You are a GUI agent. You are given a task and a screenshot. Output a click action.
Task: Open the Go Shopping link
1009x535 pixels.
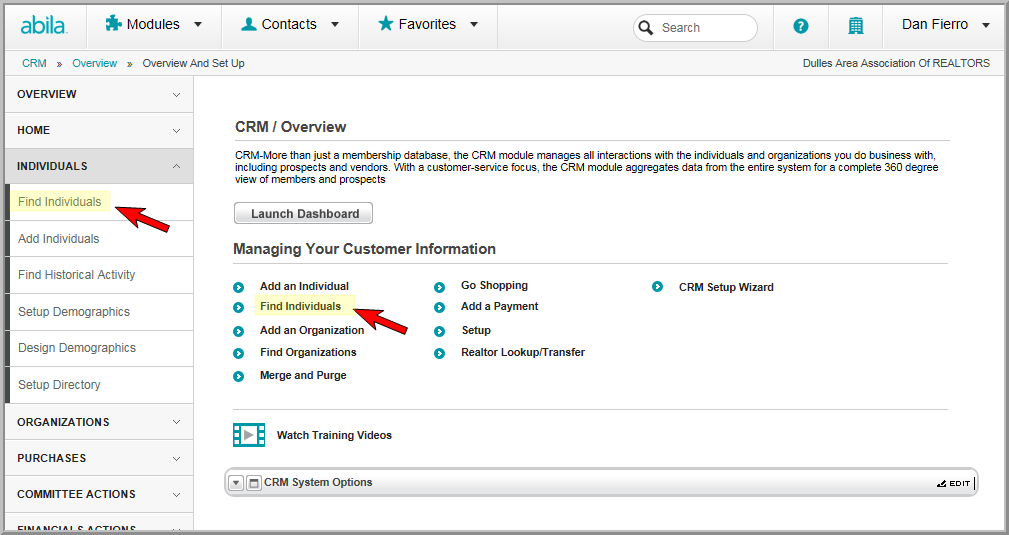click(494, 285)
